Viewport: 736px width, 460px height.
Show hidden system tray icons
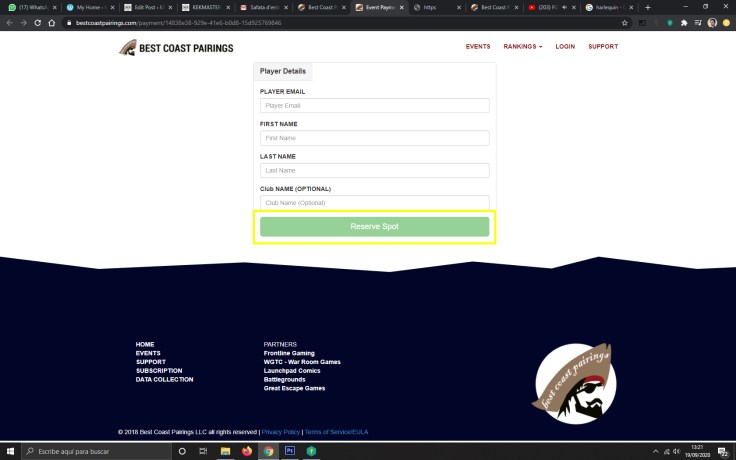(656, 451)
